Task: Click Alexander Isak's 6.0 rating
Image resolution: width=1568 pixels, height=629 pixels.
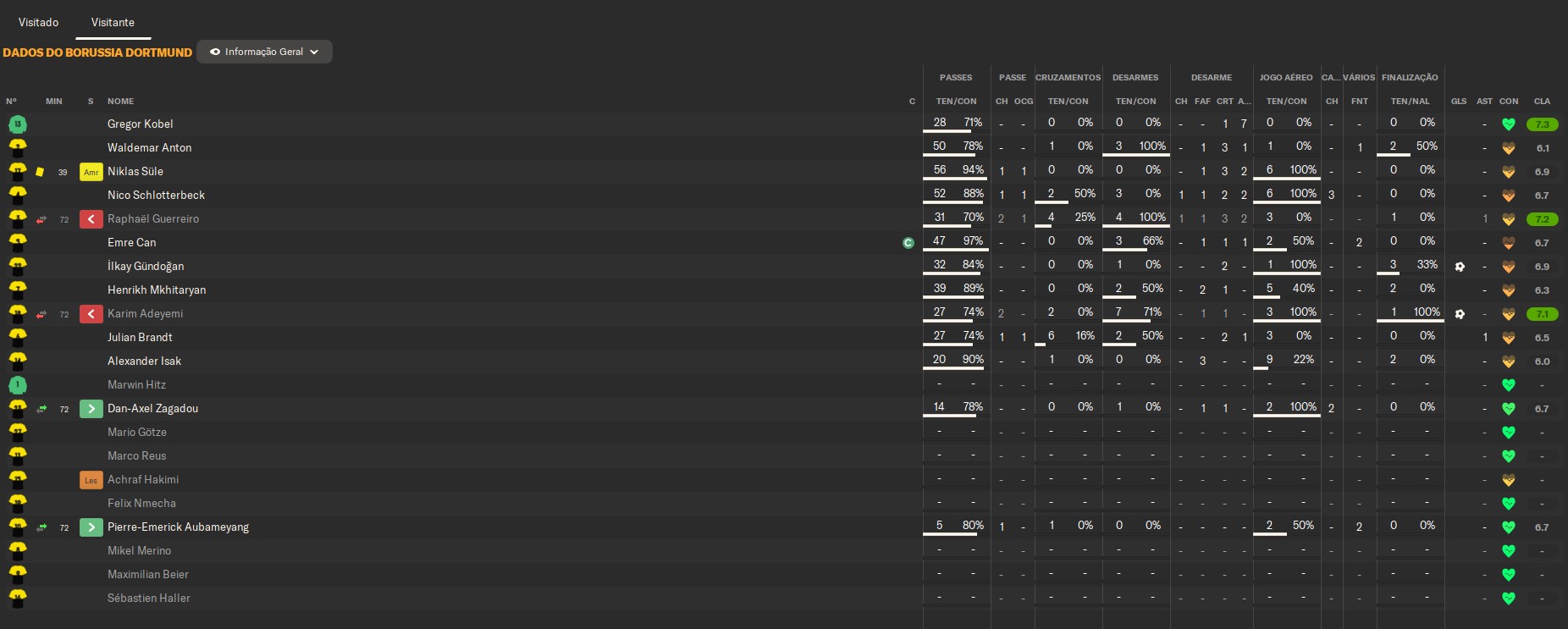Action: [x=1542, y=361]
